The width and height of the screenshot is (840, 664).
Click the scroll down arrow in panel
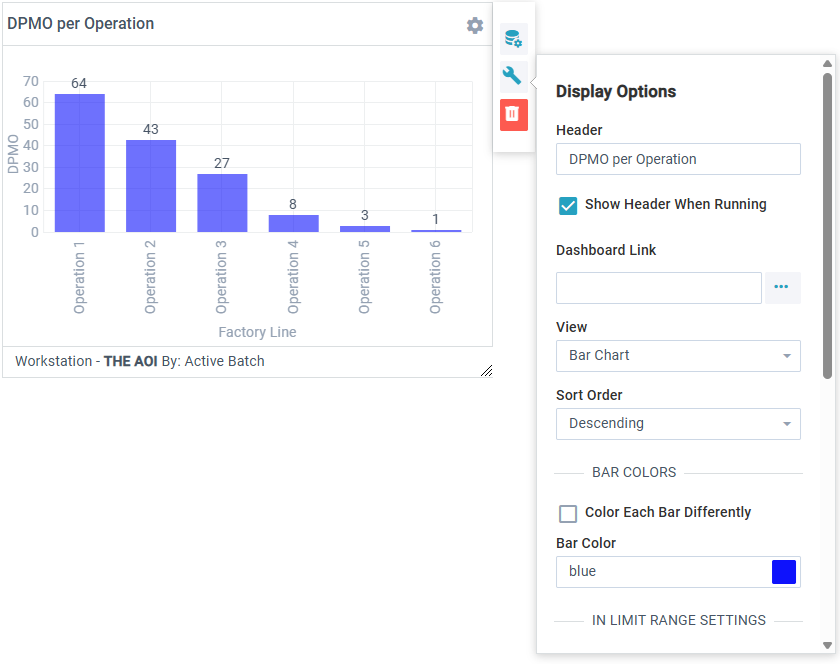[x=827, y=645]
